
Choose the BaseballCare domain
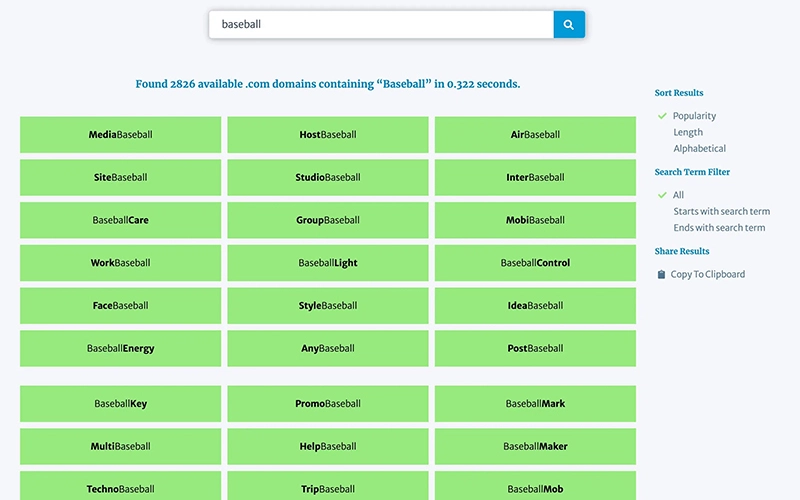(120, 220)
